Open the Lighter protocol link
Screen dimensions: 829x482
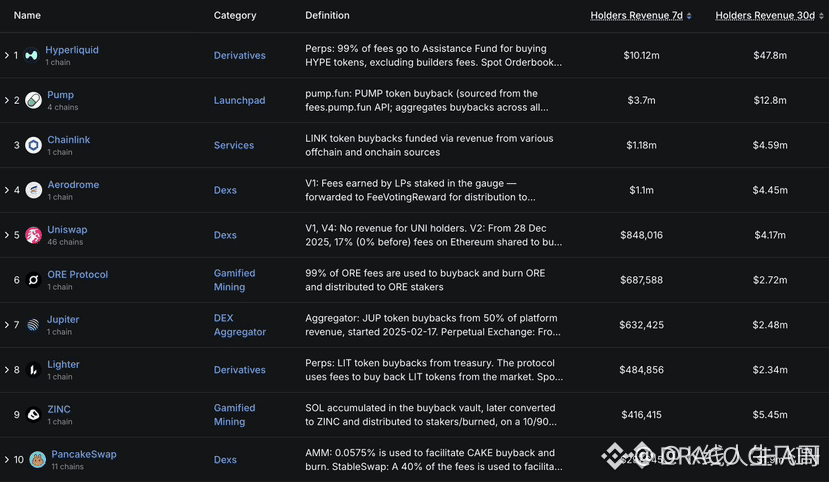[x=63, y=364]
